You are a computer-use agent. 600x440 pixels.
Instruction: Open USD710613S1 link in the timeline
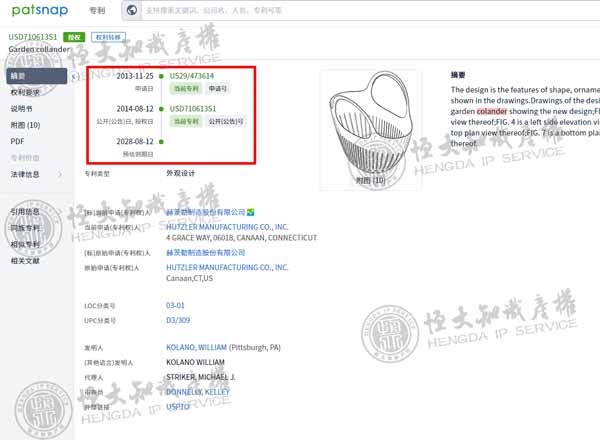pyautogui.click(x=193, y=109)
